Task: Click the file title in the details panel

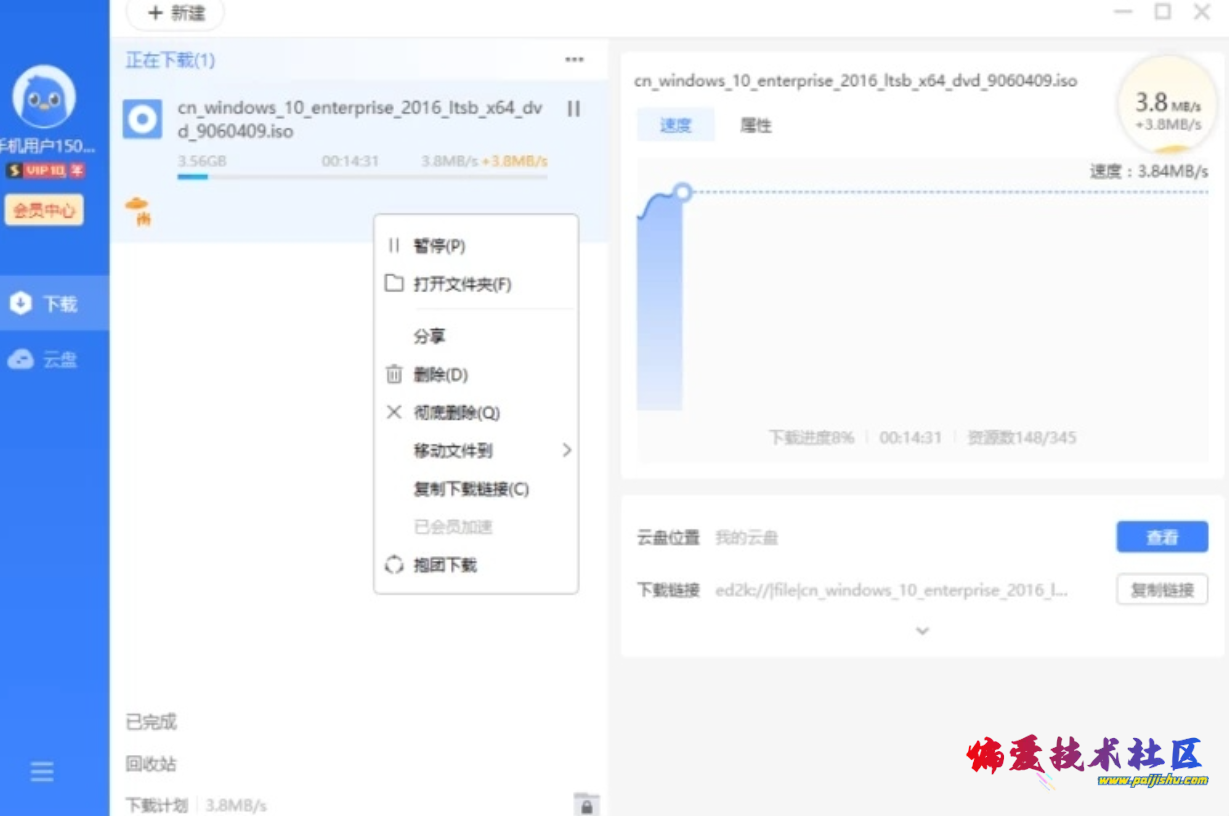Action: tap(856, 80)
